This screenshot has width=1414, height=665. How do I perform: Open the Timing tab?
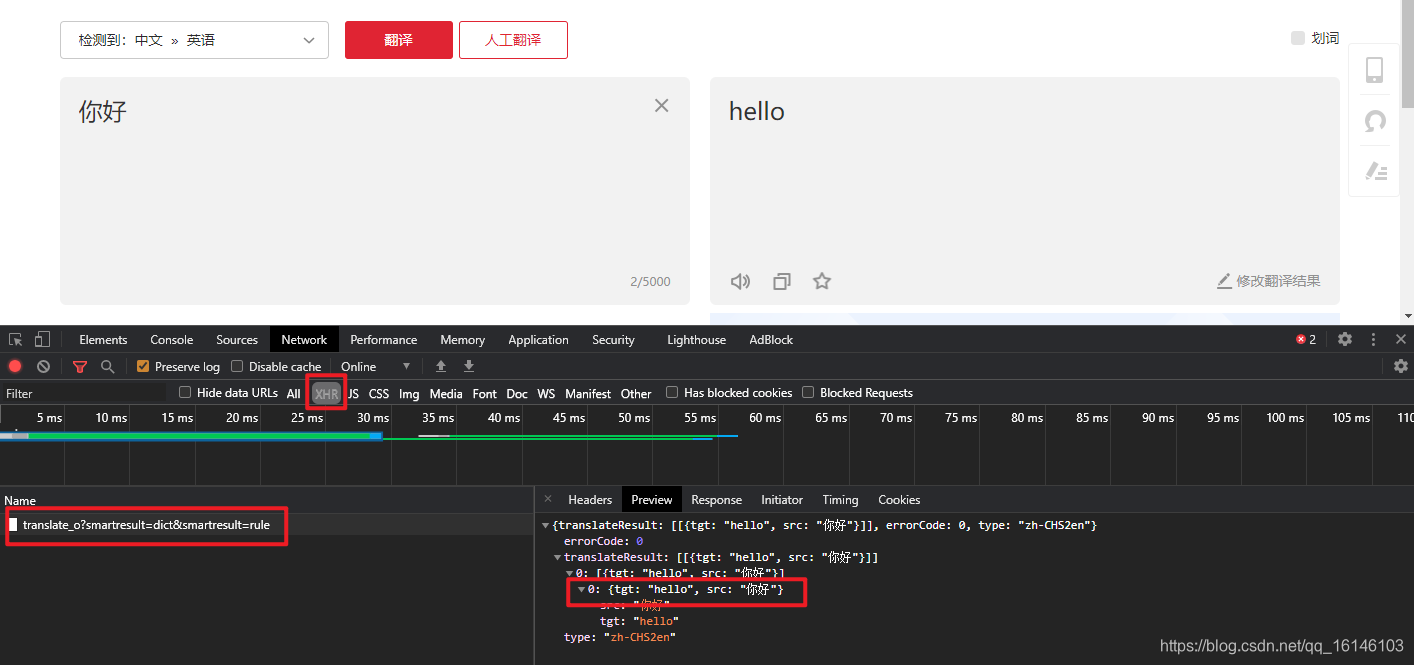[x=840, y=499]
